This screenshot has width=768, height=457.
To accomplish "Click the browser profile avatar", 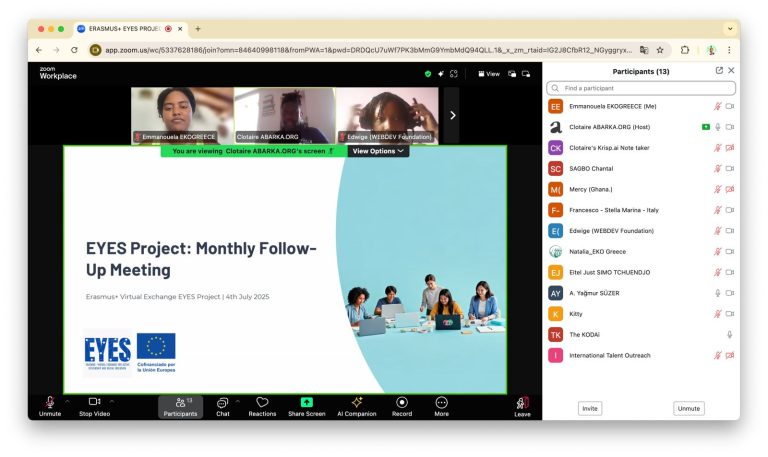I will coord(711,50).
